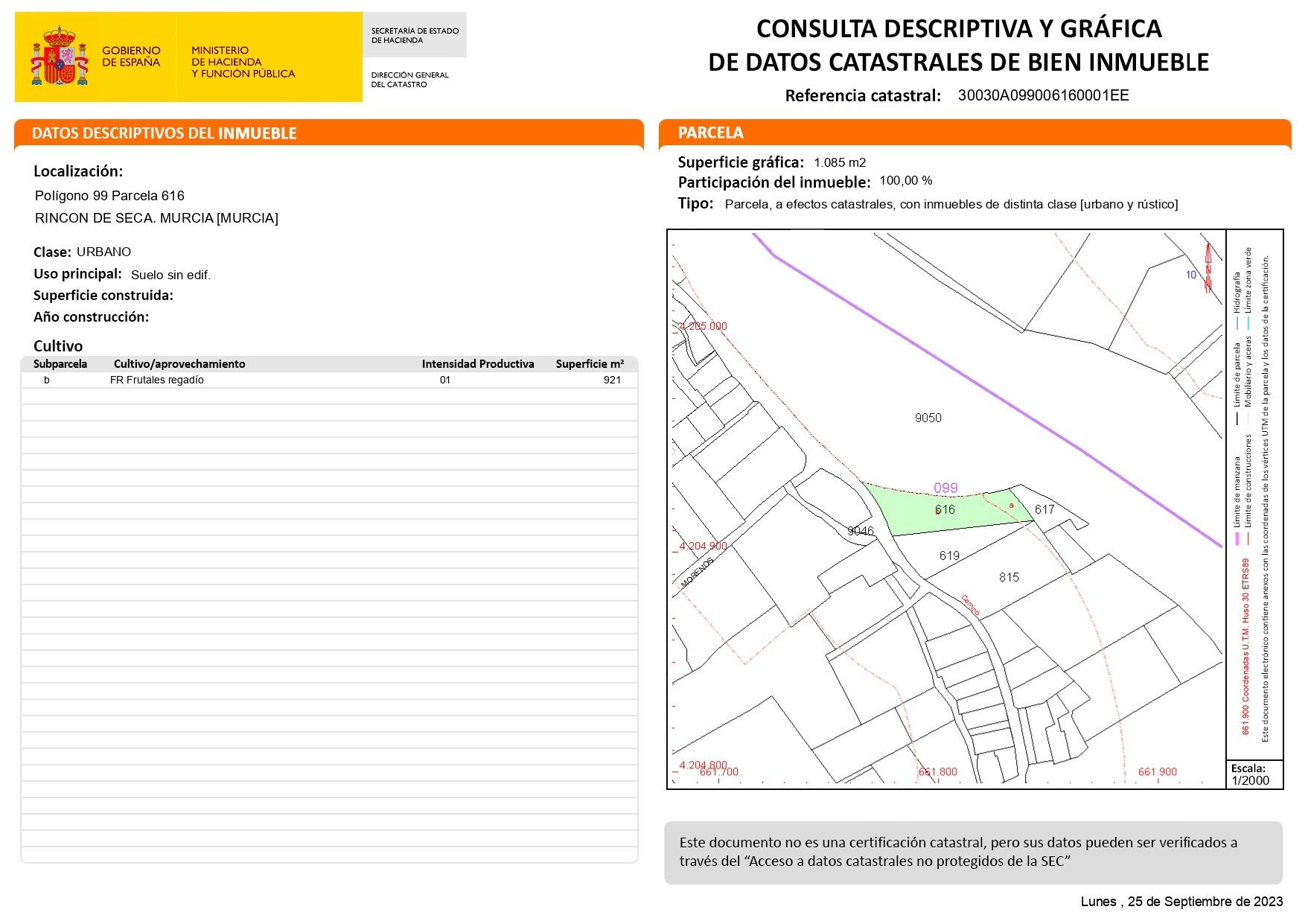Select parcel 815 on the map
The width and height of the screenshot is (1308, 924).
click(x=1009, y=577)
